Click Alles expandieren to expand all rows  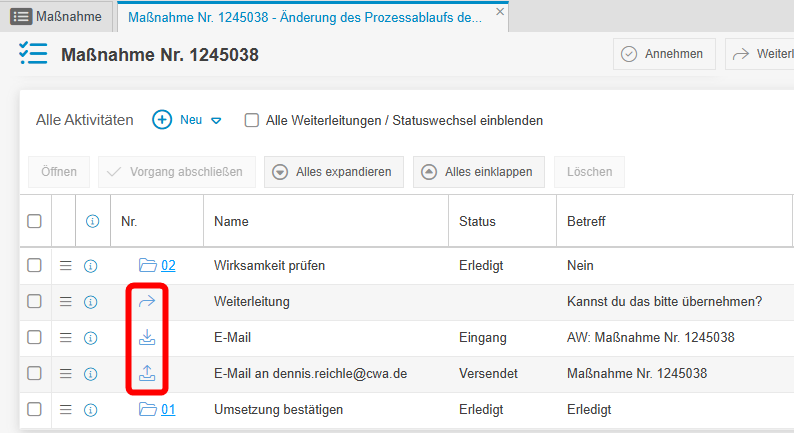tap(334, 172)
